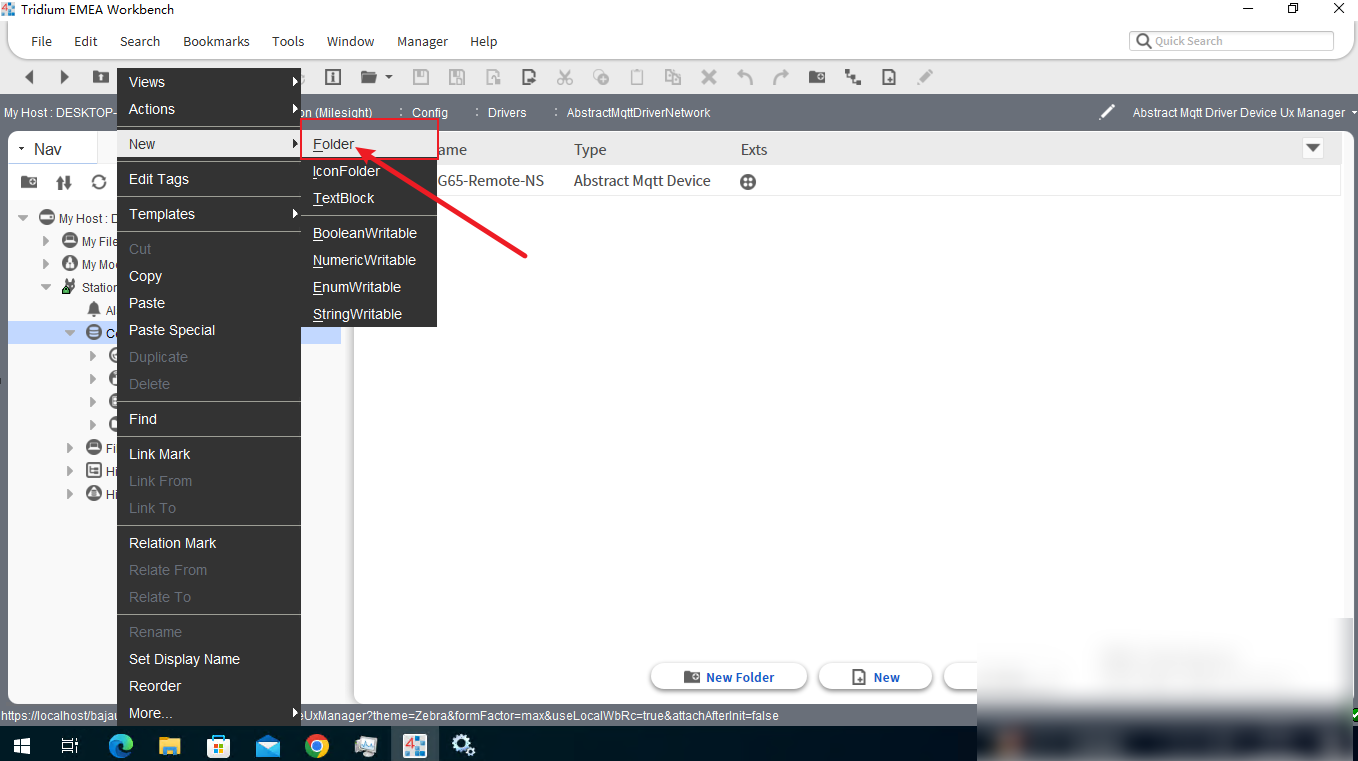The width and height of the screenshot is (1358, 761).
Task: Click the info panel toolbar icon
Action: (x=333, y=77)
